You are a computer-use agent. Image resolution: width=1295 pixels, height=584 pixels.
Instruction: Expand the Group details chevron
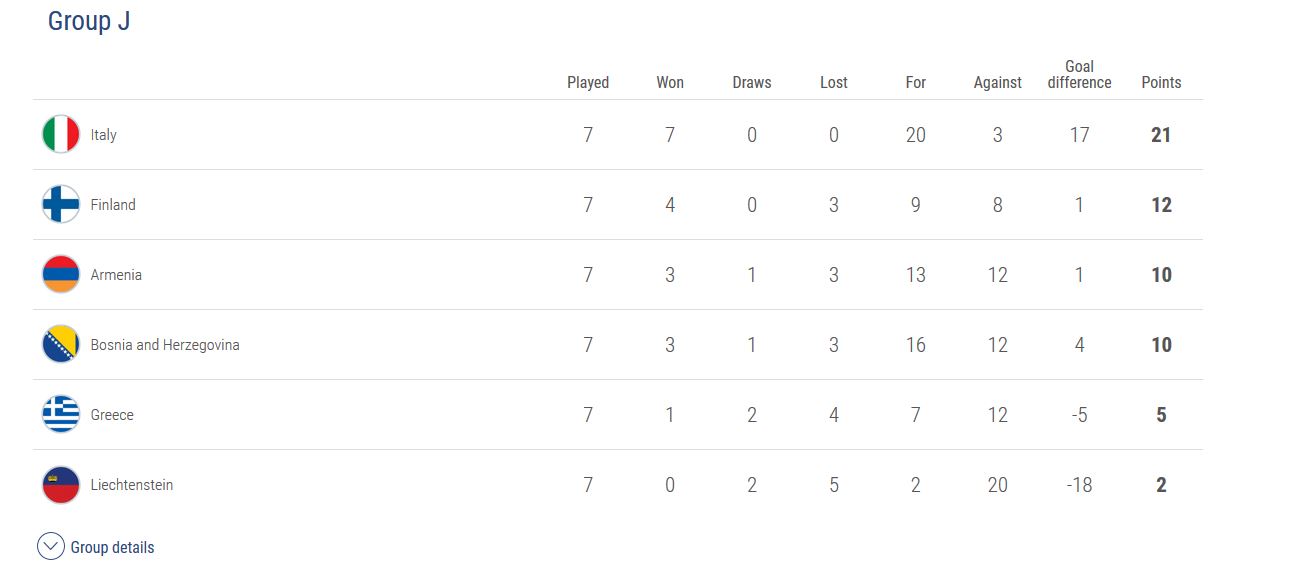point(50,547)
